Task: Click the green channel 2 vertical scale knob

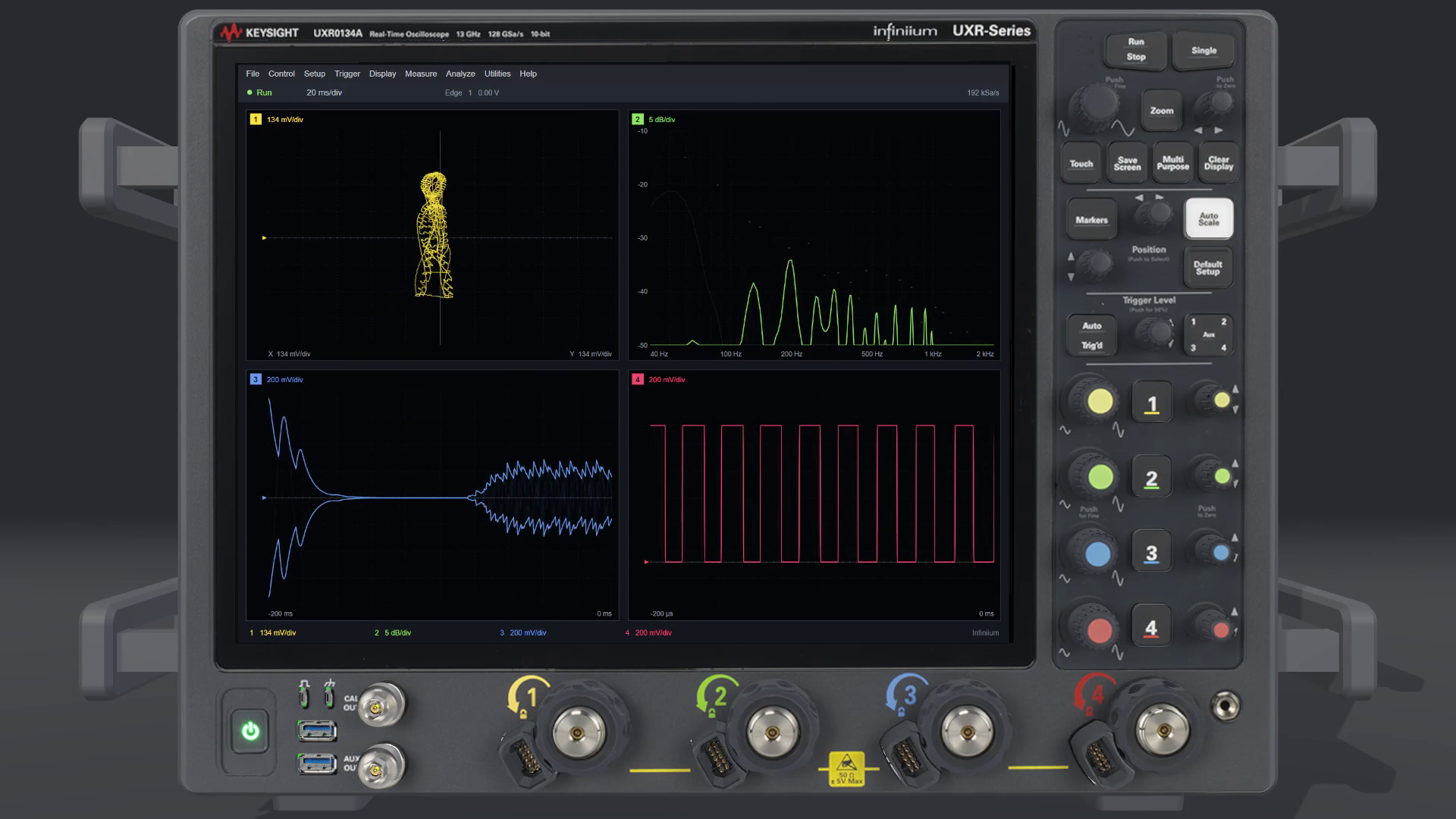Action: [1099, 477]
